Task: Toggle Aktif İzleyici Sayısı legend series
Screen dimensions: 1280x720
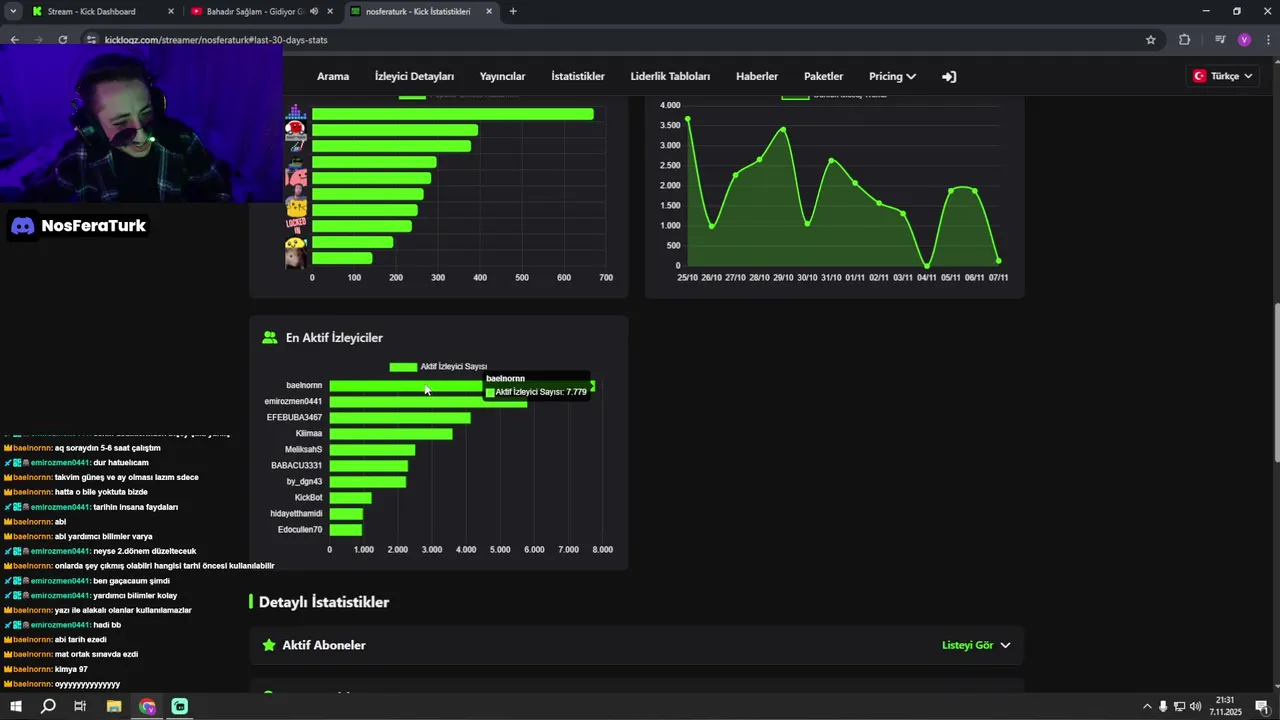Action: tap(438, 367)
